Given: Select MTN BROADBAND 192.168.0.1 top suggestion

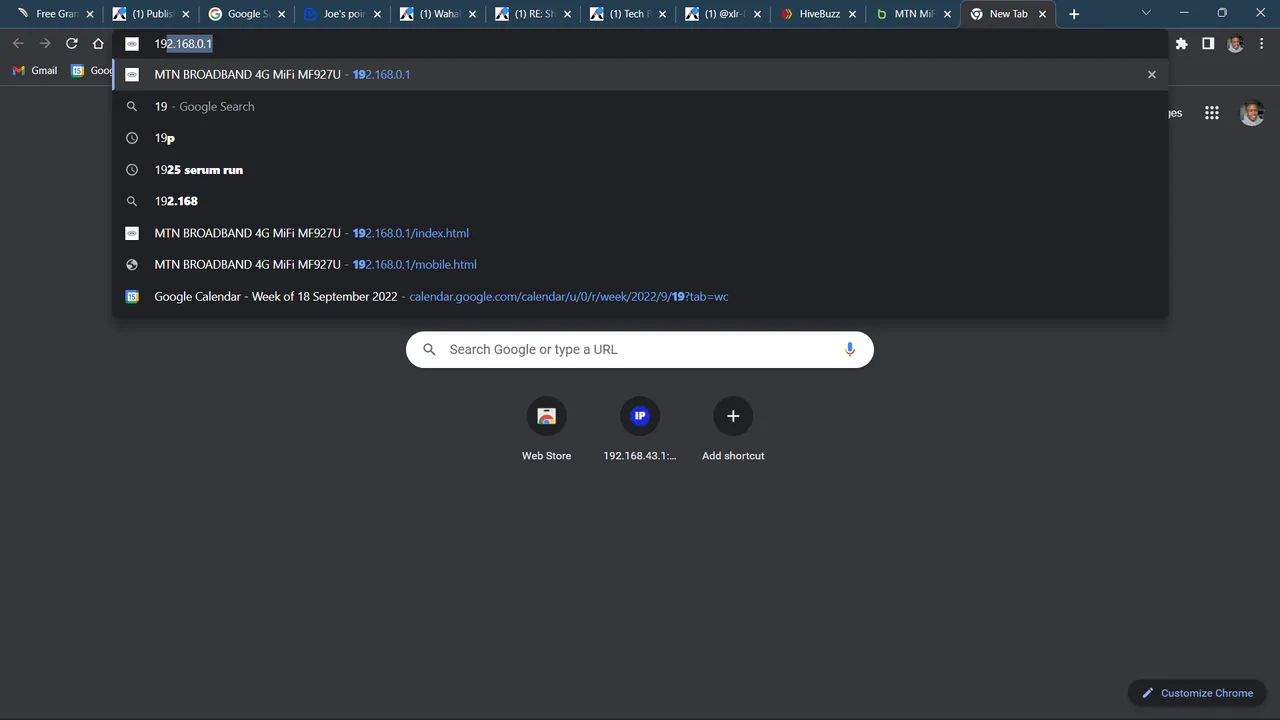Looking at the screenshot, I should click(640, 75).
